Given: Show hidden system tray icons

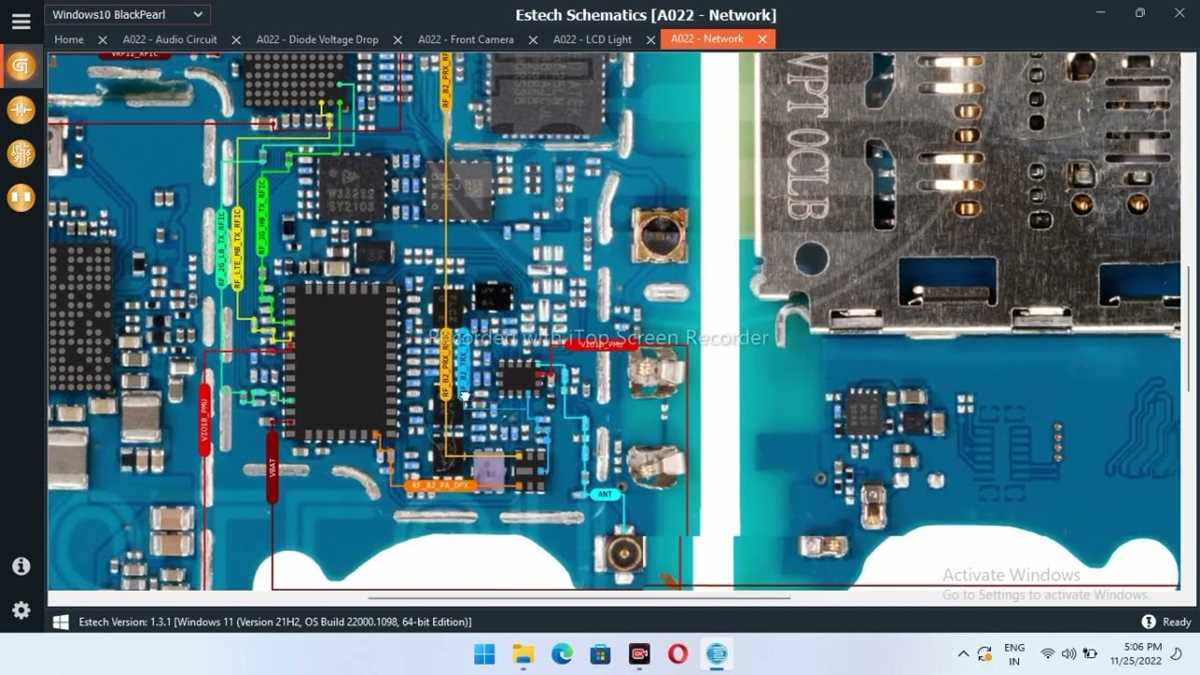Looking at the screenshot, I should point(963,654).
